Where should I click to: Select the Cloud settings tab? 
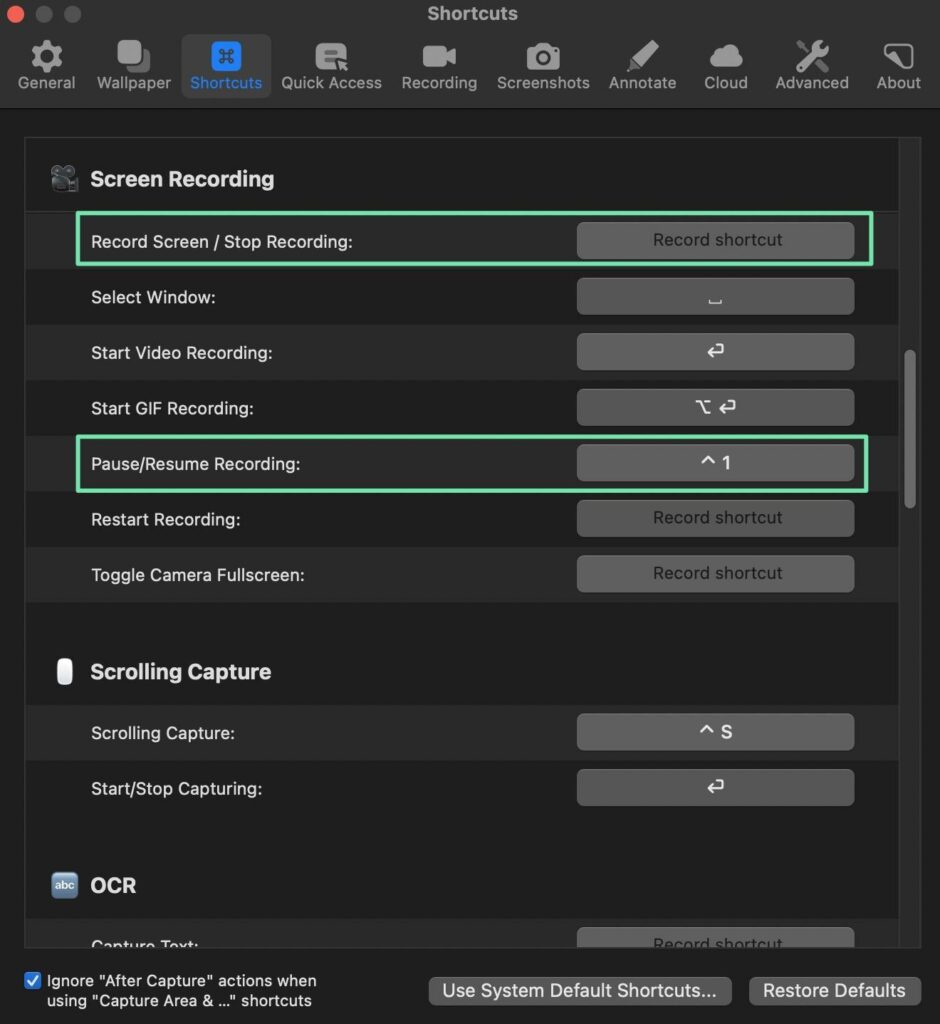[x=725, y=66]
